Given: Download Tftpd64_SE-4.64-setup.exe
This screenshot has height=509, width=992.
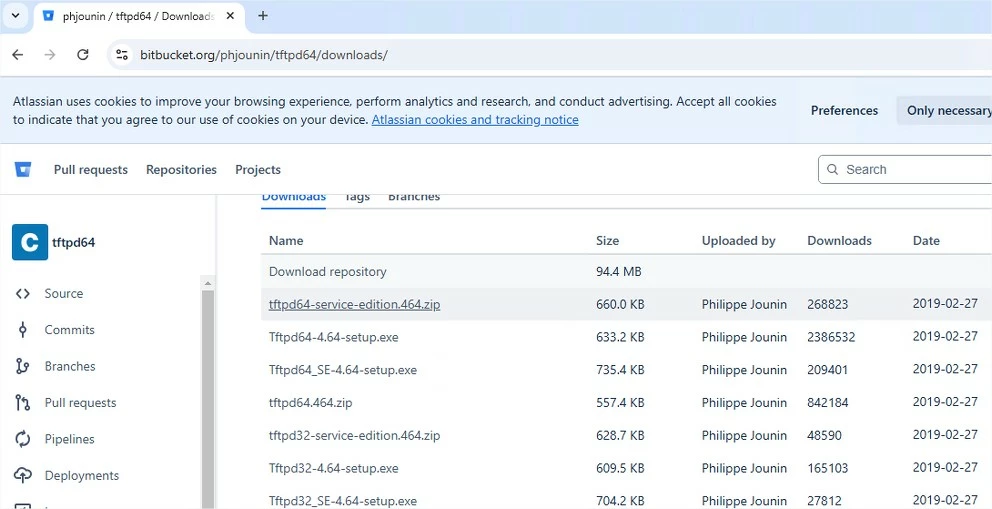Looking at the screenshot, I should coord(343,370).
